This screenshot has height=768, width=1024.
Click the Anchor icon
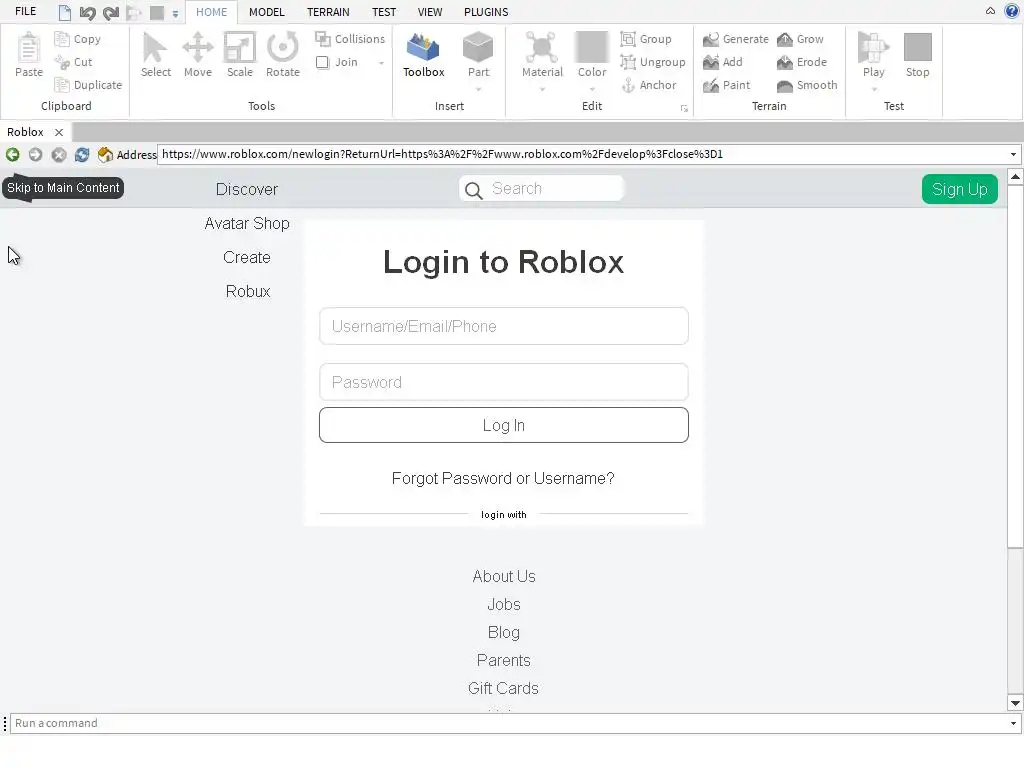[628, 85]
